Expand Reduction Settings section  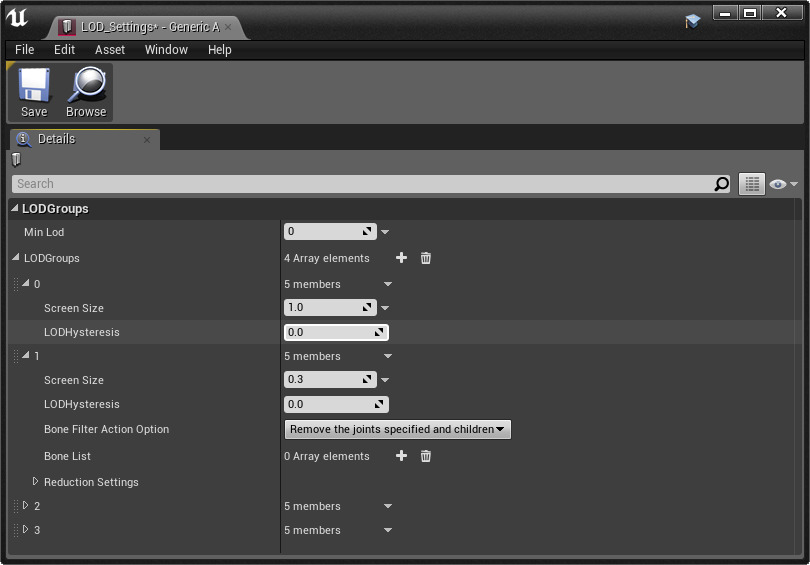point(35,481)
